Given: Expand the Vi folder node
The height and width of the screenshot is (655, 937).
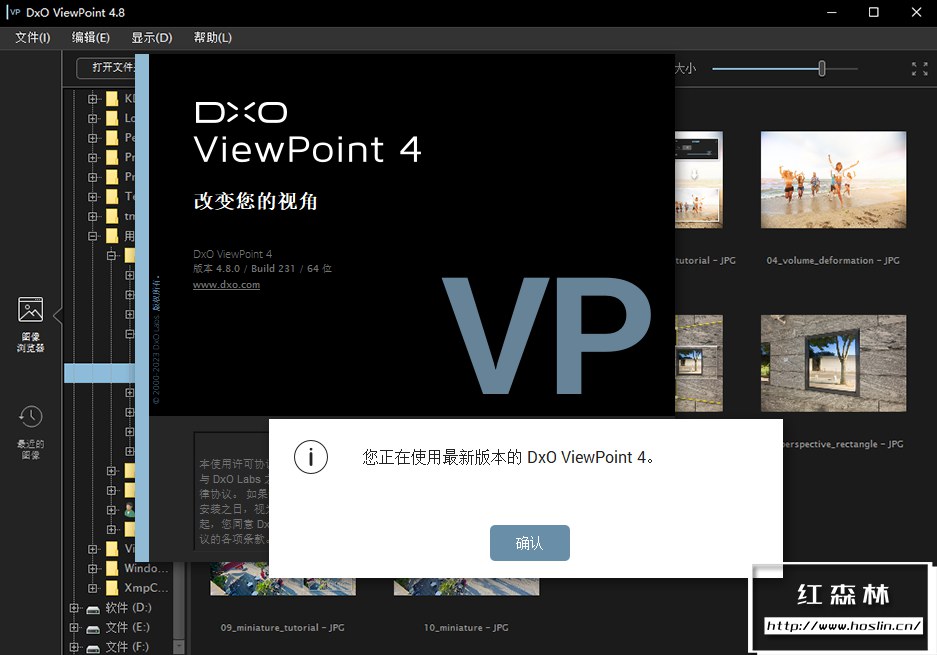Looking at the screenshot, I should click(93, 549).
